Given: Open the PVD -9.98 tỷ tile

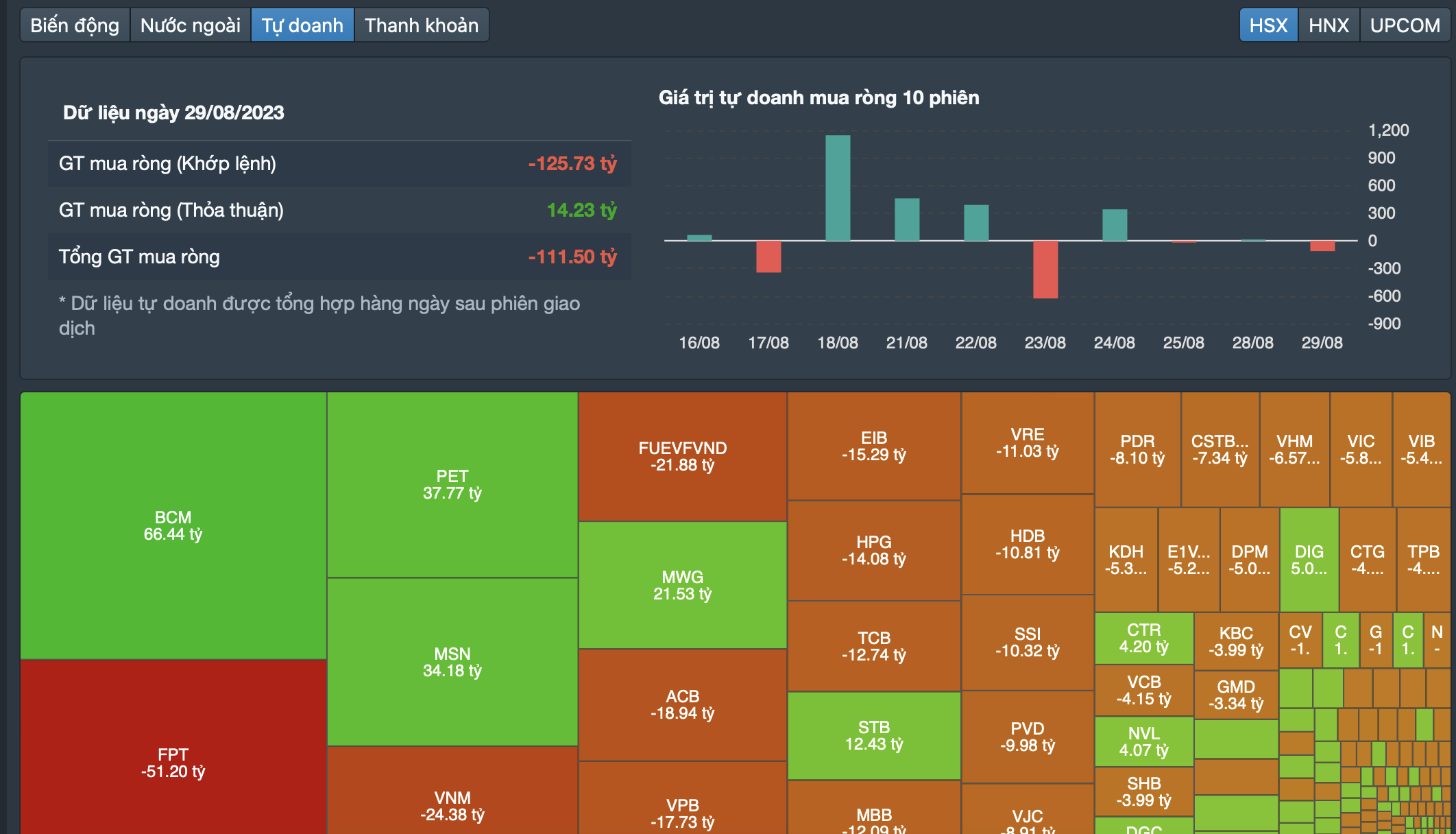Looking at the screenshot, I should point(1028,737).
